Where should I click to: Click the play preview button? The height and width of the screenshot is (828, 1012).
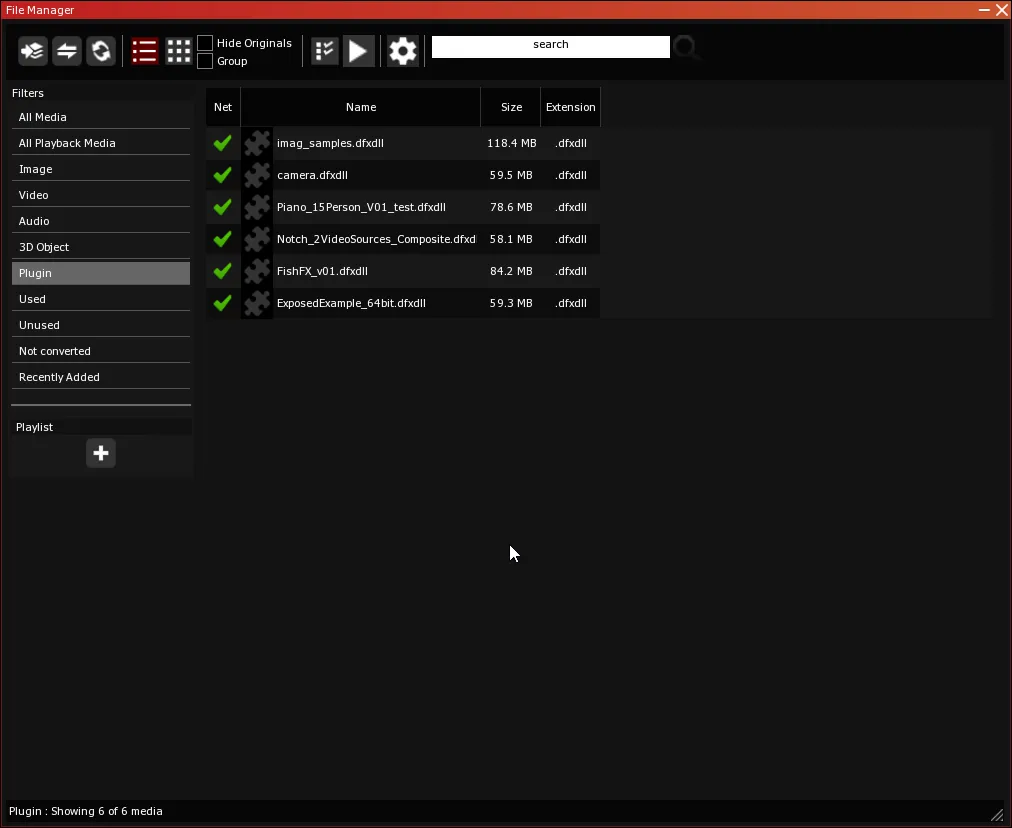coord(358,51)
